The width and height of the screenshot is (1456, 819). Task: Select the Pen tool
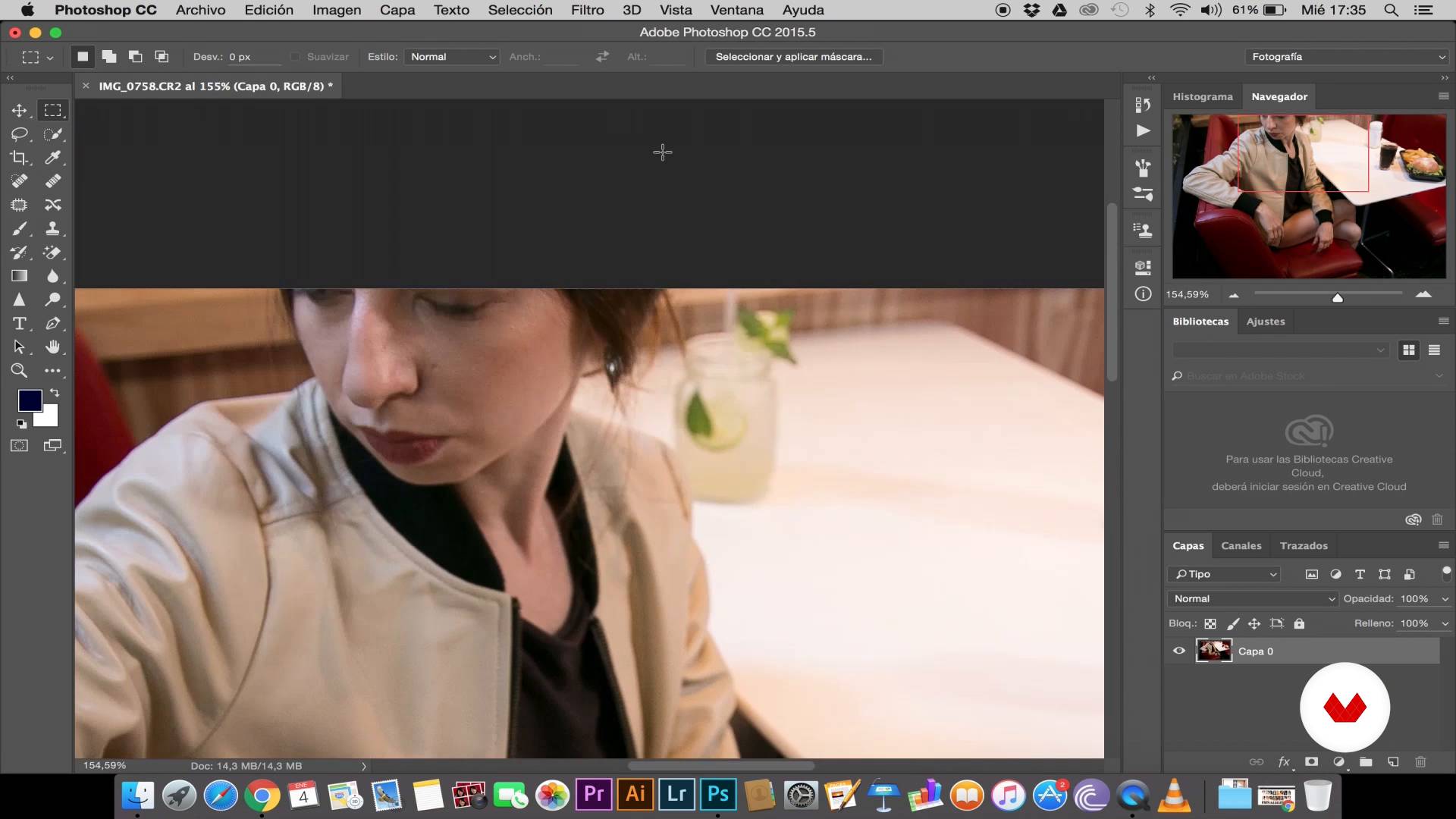52,324
